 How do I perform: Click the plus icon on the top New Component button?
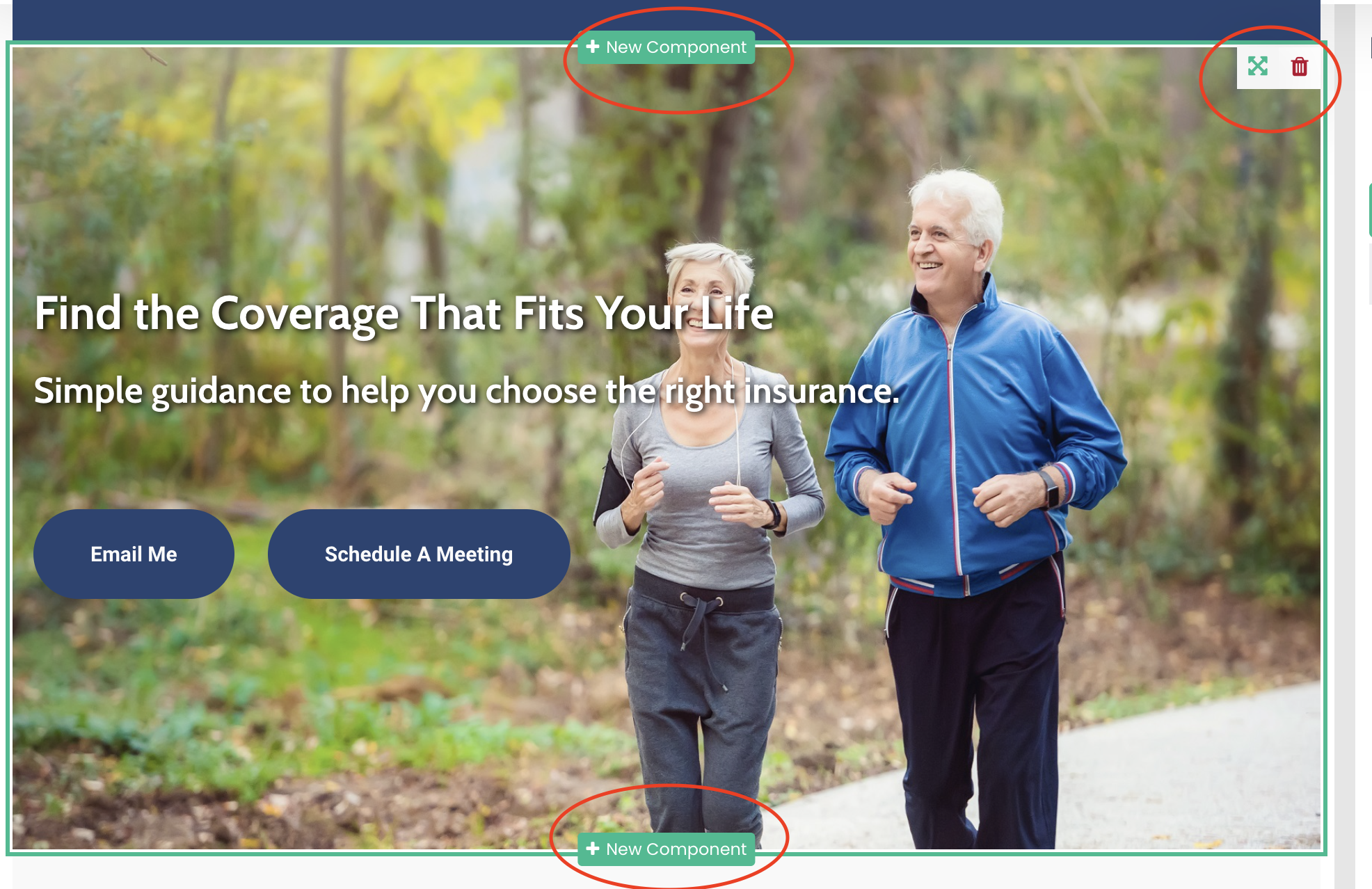point(593,47)
